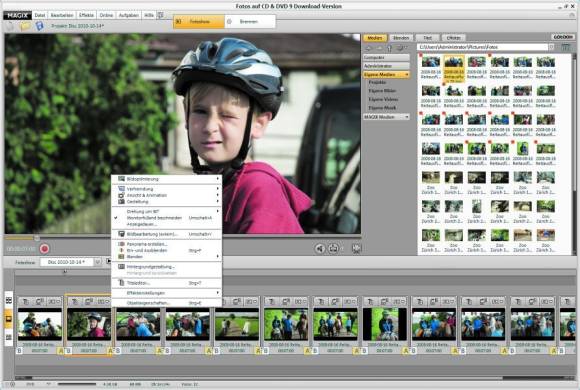Image resolution: width=580 pixels, height=390 pixels.
Task: Expand the Drehung um 90° submenu
Action: tap(166, 211)
